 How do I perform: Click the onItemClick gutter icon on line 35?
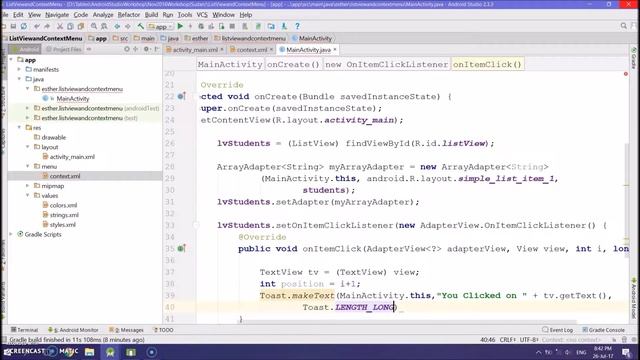[182, 248]
